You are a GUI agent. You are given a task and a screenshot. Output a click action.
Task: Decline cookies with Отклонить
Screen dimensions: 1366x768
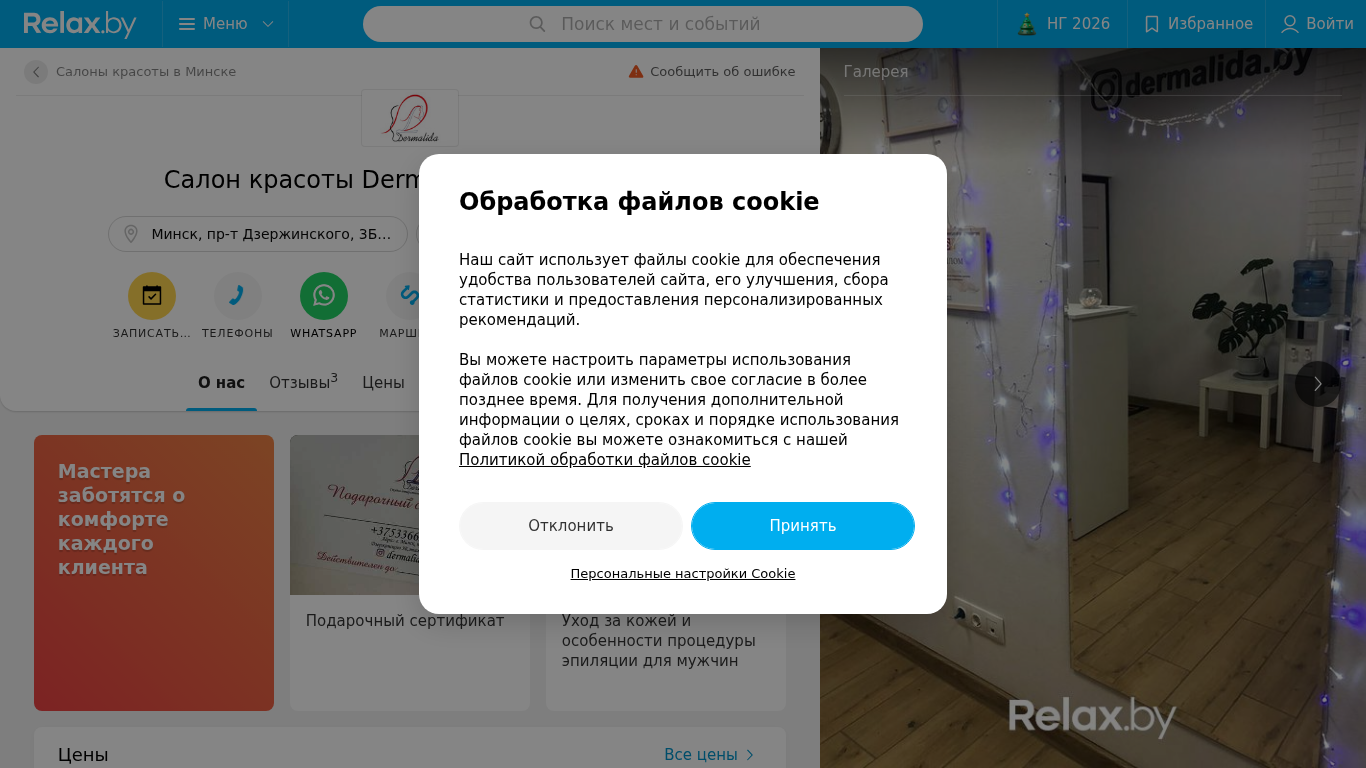click(571, 526)
